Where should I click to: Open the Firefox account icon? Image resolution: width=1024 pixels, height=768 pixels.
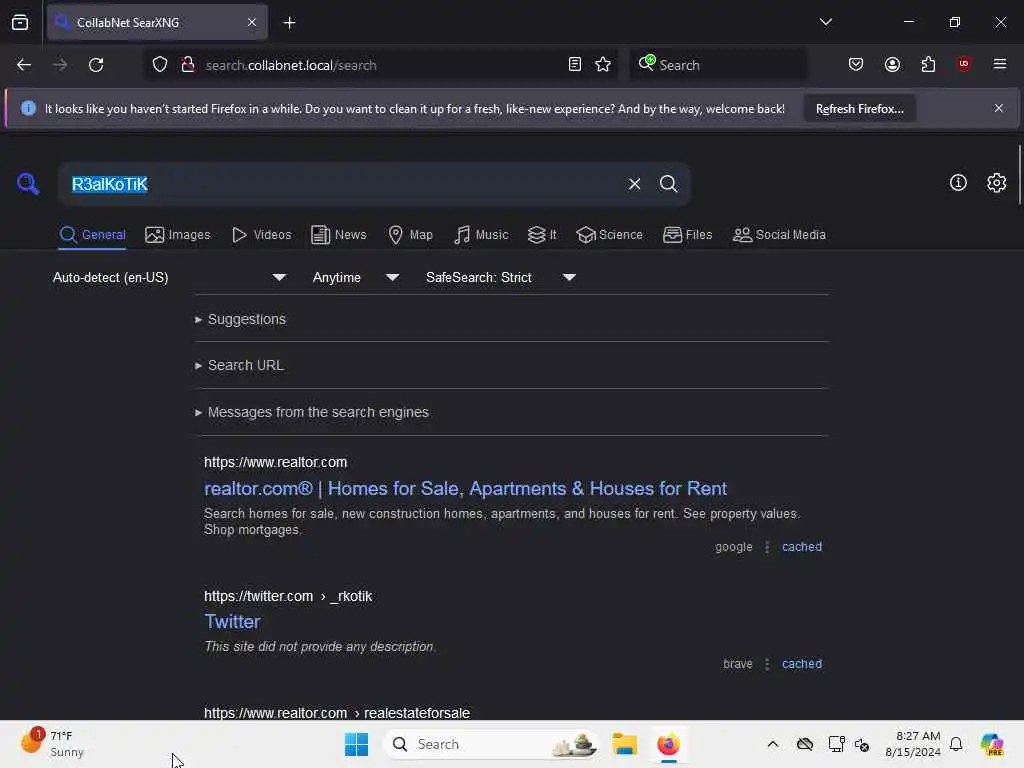[892, 65]
